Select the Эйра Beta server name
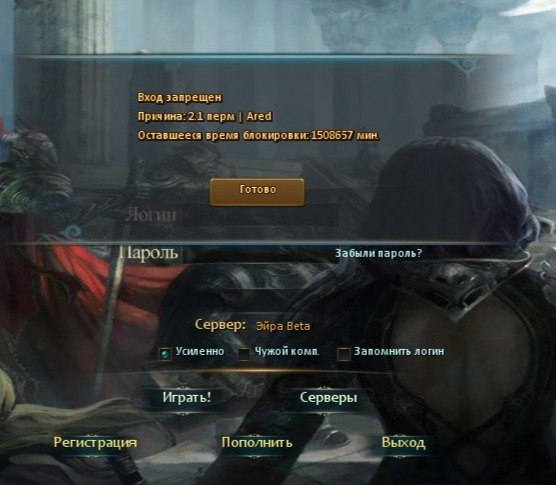The image size is (556, 485). click(x=283, y=326)
